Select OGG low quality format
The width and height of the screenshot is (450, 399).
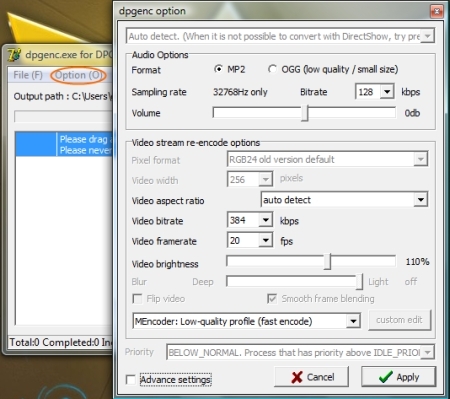tap(272, 69)
